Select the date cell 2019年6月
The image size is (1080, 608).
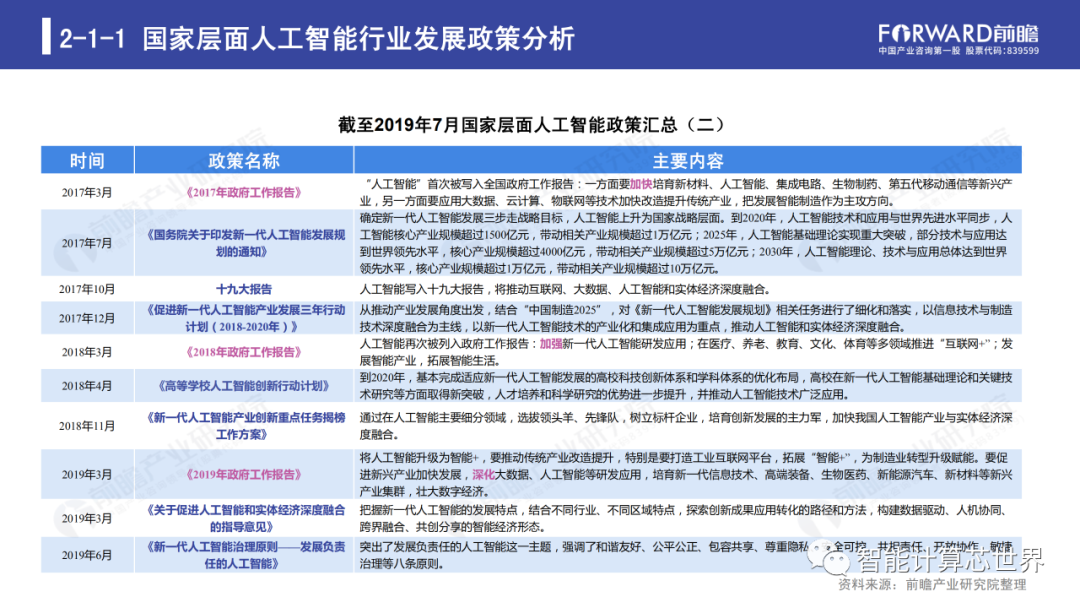[x=87, y=555]
